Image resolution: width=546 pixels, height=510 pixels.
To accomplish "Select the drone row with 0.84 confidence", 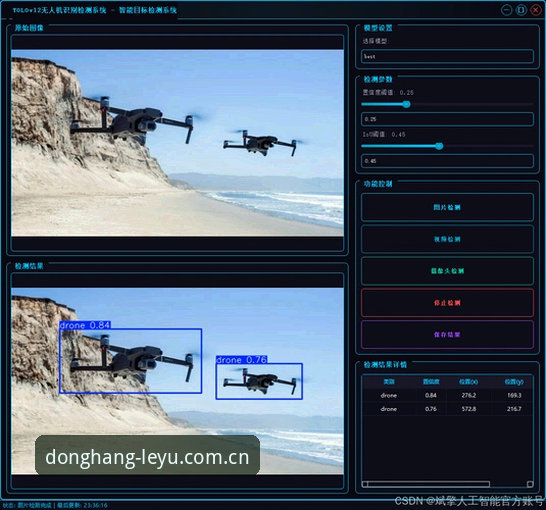I will [x=447, y=395].
